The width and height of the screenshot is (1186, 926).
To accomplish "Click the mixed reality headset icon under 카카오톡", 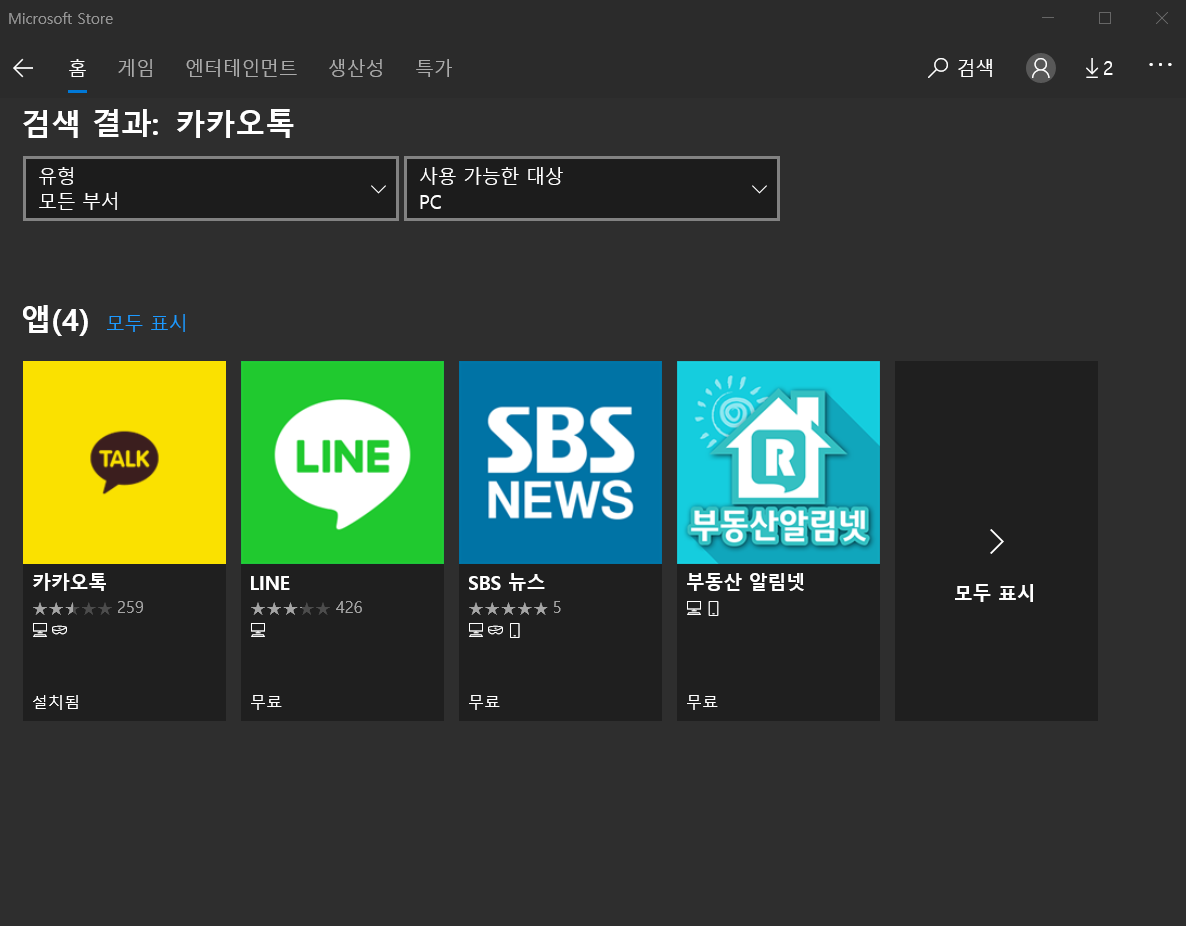I will 60,629.
